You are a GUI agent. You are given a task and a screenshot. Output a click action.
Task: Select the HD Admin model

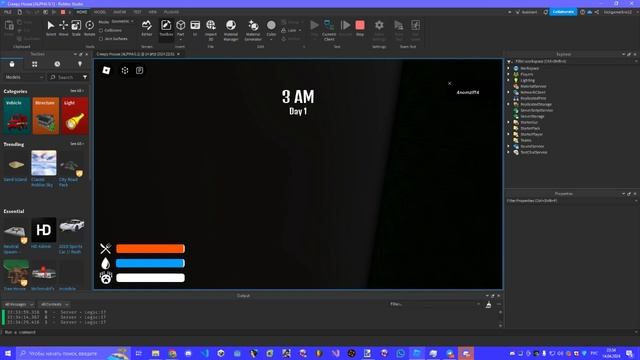point(44,233)
